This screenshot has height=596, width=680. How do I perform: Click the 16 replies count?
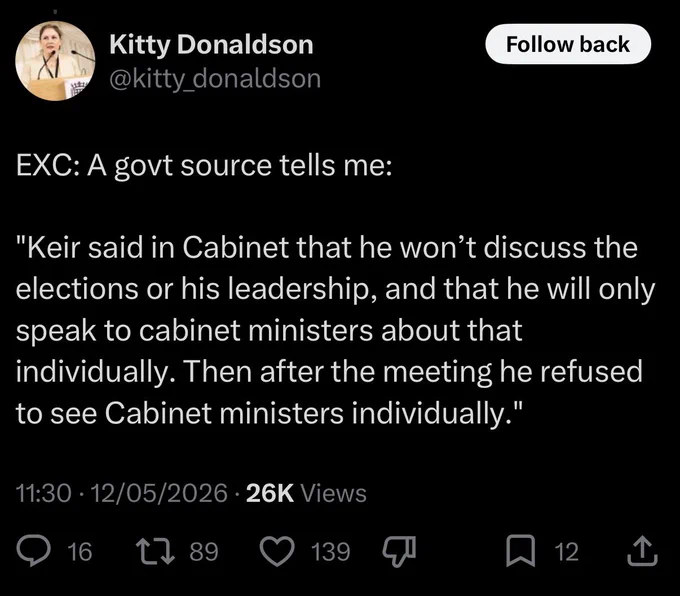click(80, 552)
